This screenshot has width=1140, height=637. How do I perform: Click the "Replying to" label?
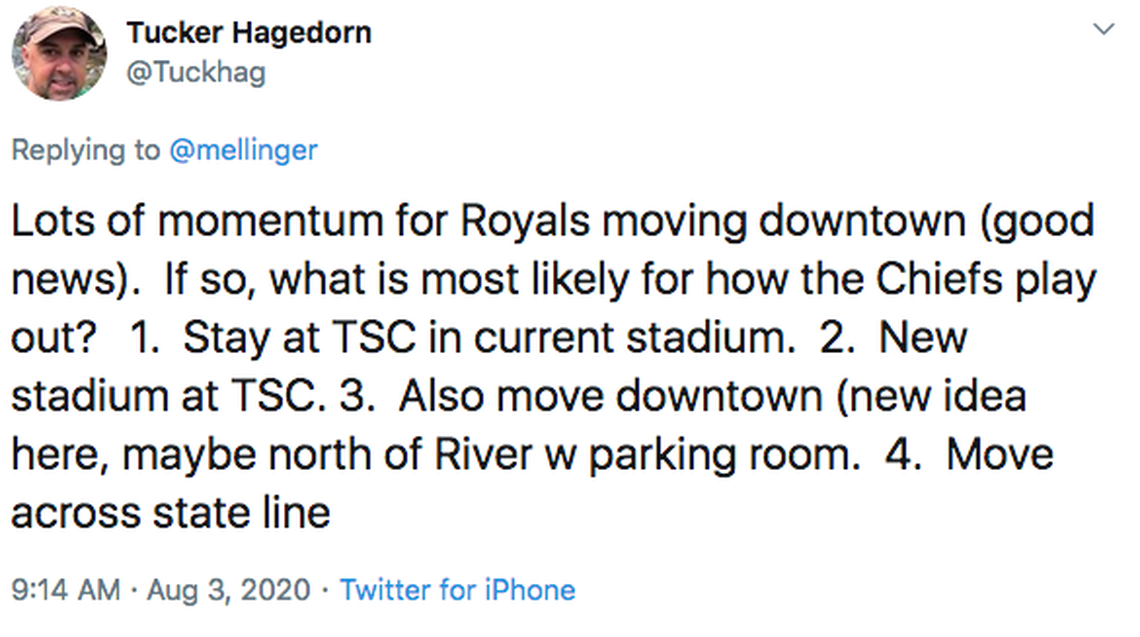tap(85, 150)
